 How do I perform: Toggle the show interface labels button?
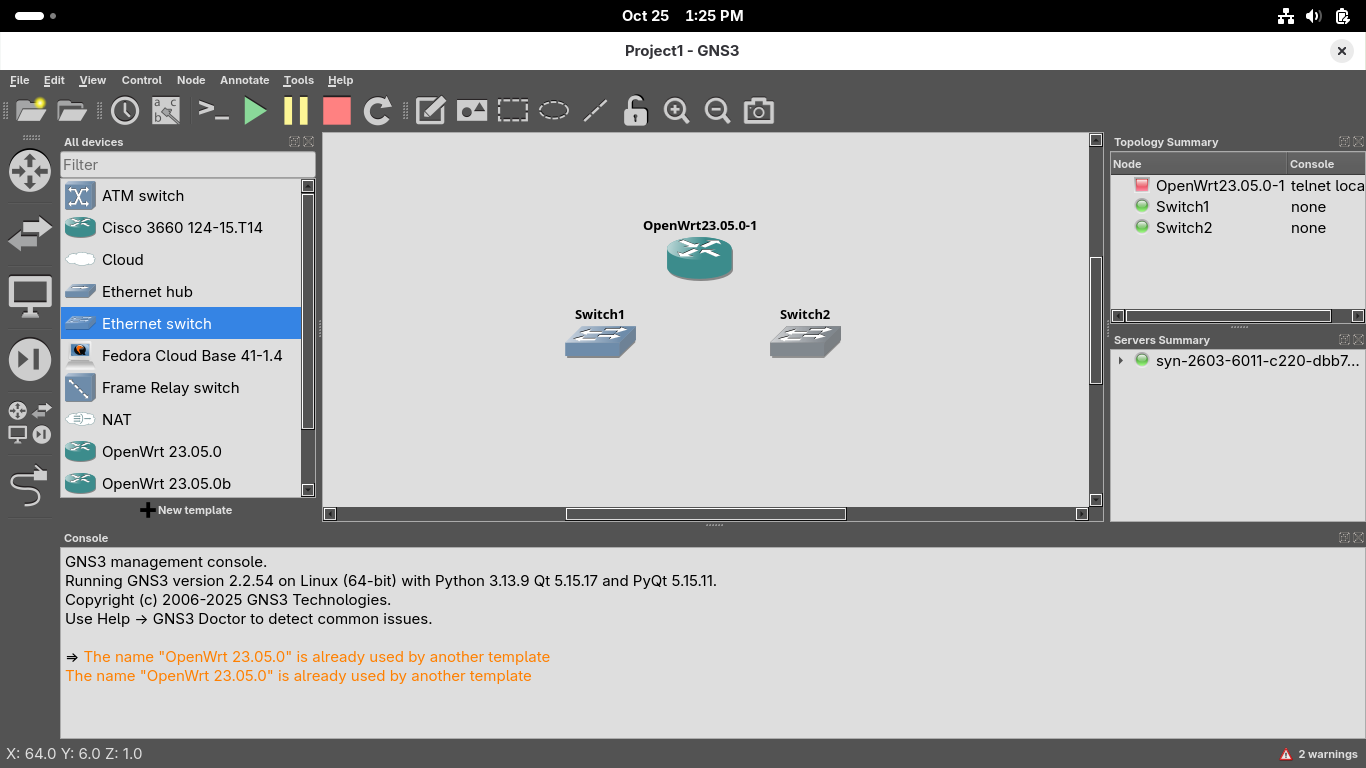tap(166, 111)
